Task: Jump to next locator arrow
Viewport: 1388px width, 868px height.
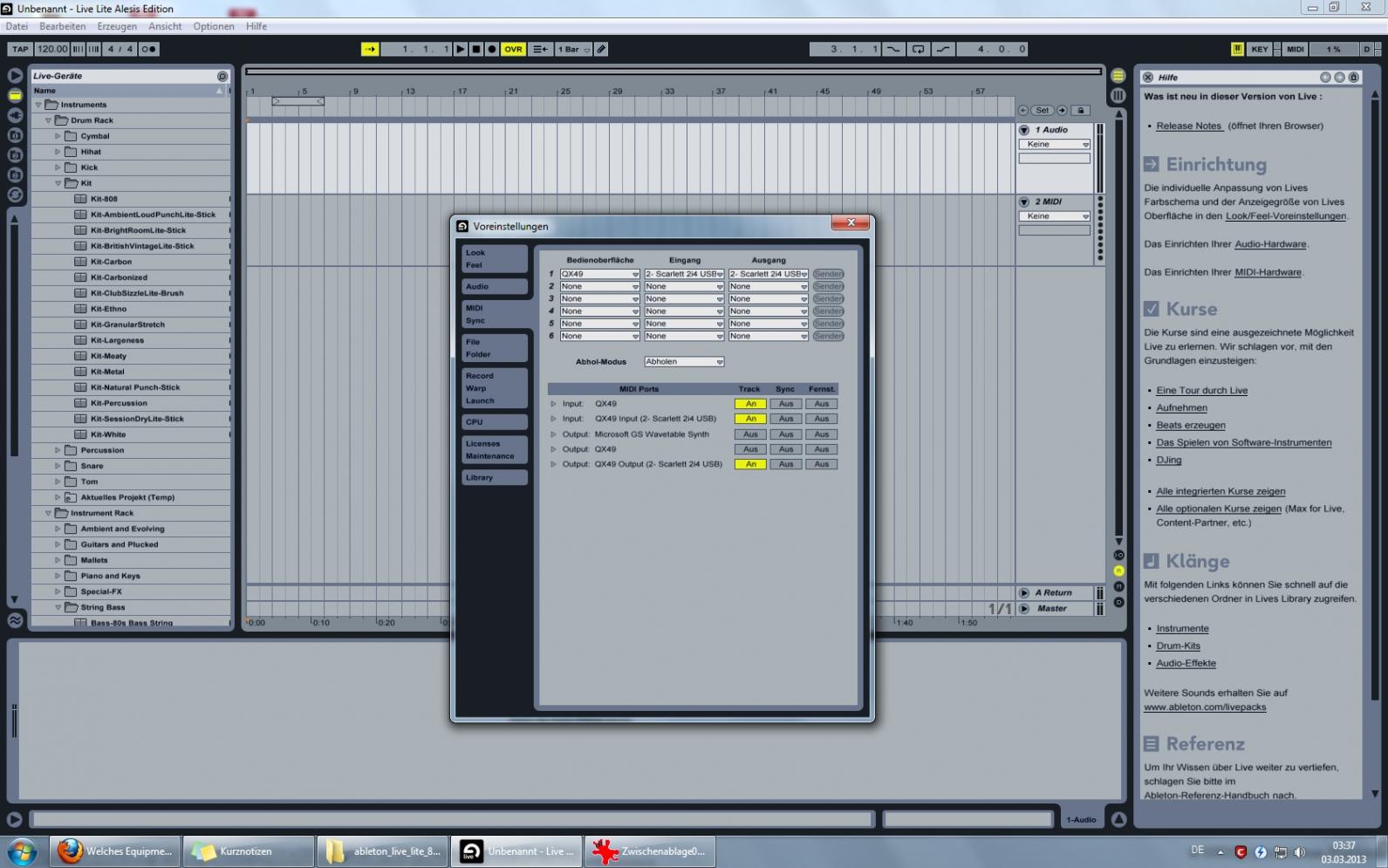Action: 1062,111
